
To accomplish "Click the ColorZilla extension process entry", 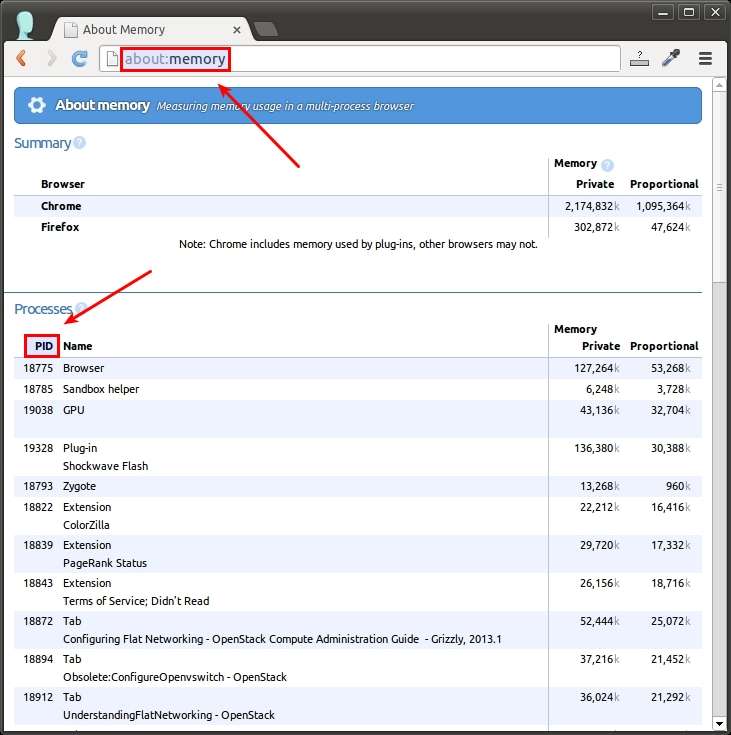I will (86, 525).
